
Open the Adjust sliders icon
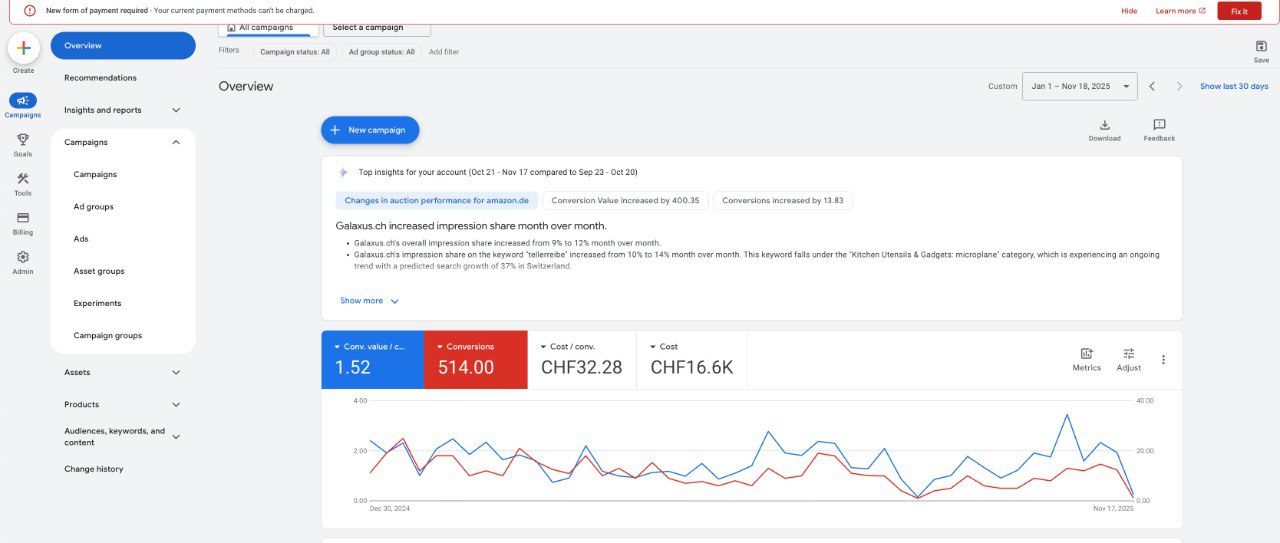1128,353
